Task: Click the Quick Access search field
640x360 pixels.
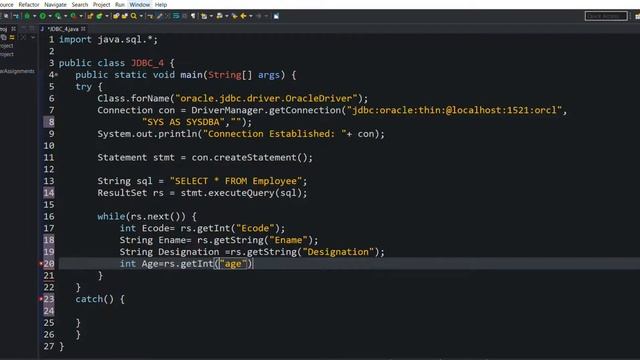Action: tap(606, 16)
